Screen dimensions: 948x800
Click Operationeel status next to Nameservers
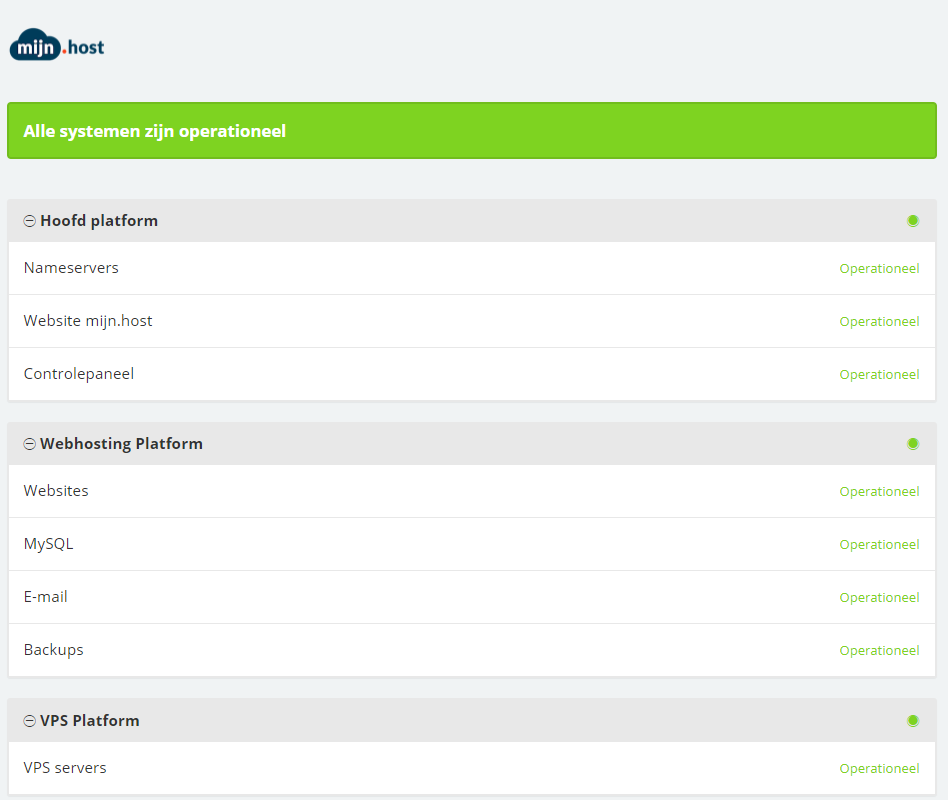click(879, 269)
